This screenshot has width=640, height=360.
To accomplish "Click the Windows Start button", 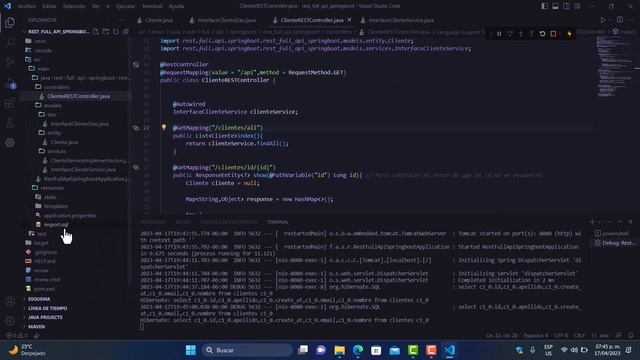I will click(191, 350).
